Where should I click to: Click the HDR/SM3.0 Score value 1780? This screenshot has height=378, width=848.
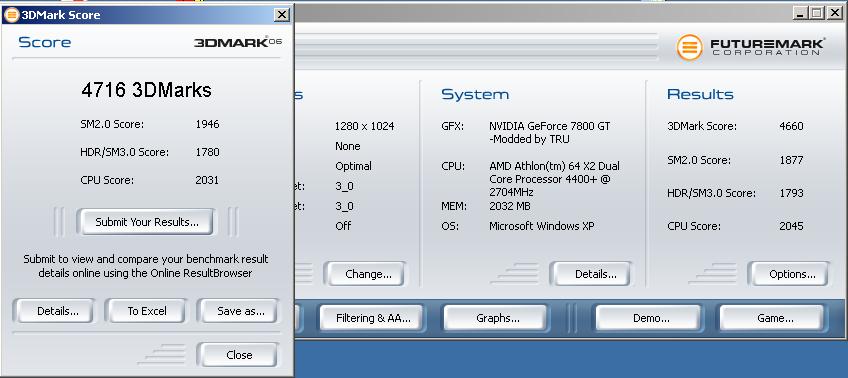point(207,152)
